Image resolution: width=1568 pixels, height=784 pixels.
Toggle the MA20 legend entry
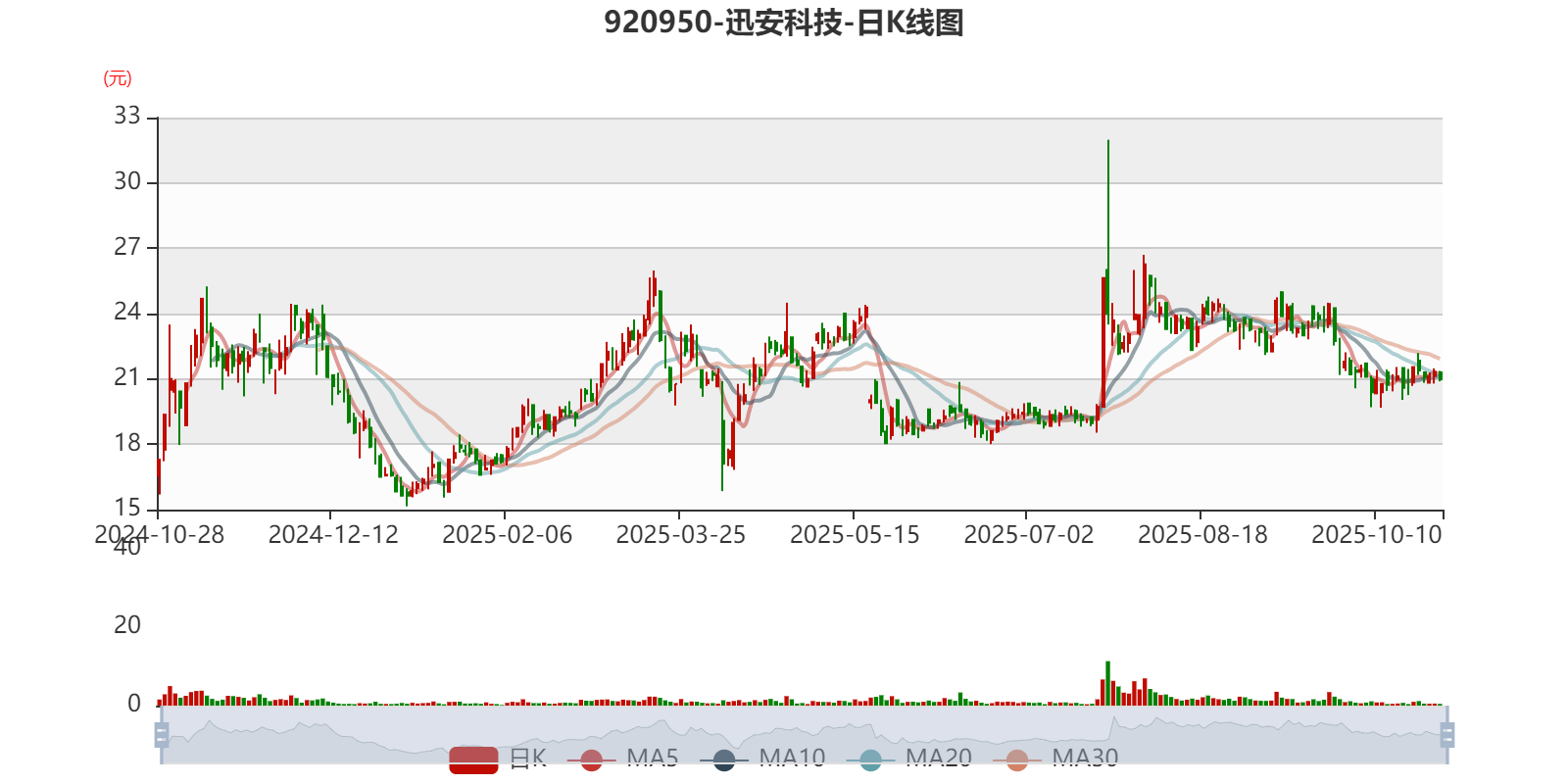click(x=909, y=759)
